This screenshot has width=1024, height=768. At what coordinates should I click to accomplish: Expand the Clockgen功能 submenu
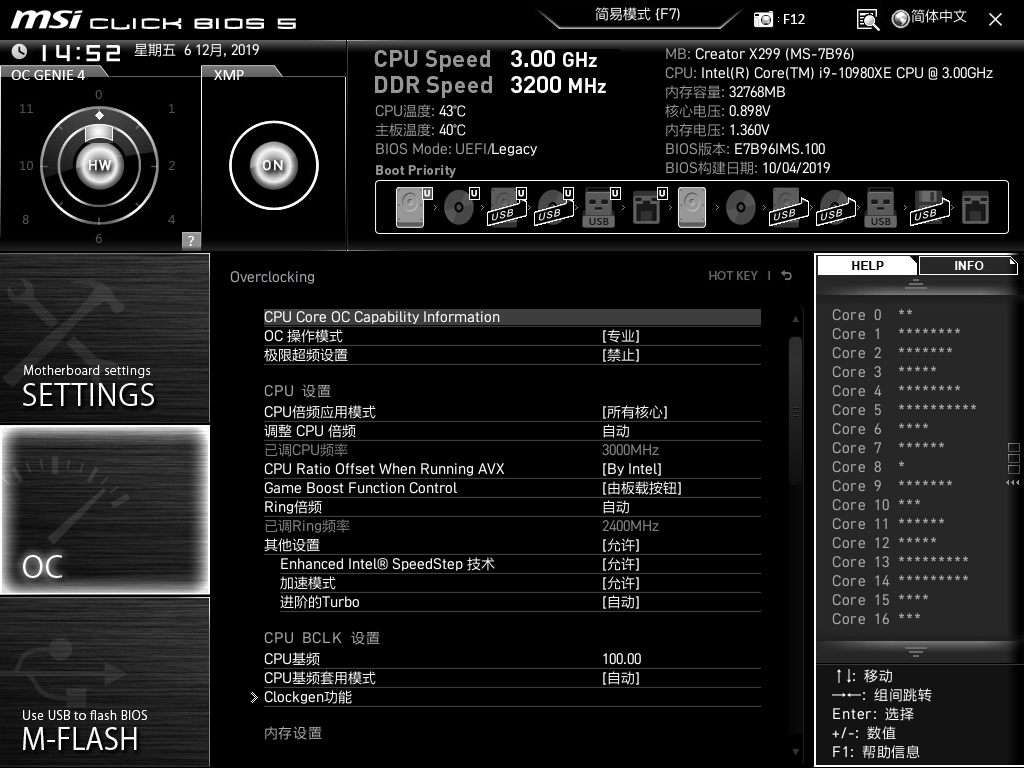[x=308, y=697]
